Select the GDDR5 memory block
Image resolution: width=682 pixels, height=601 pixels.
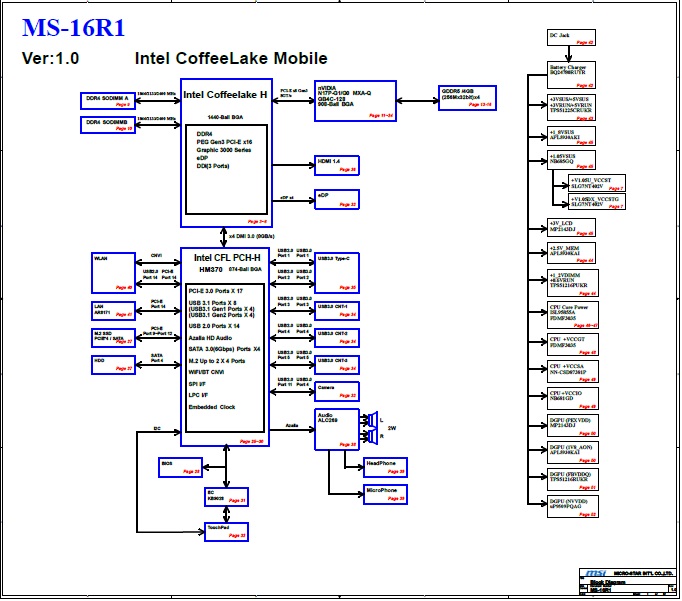pos(467,98)
